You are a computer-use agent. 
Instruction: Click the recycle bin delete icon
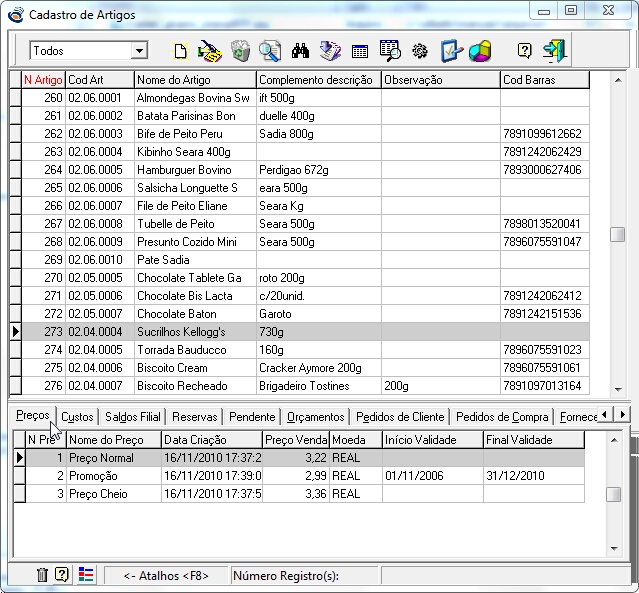click(240, 51)
